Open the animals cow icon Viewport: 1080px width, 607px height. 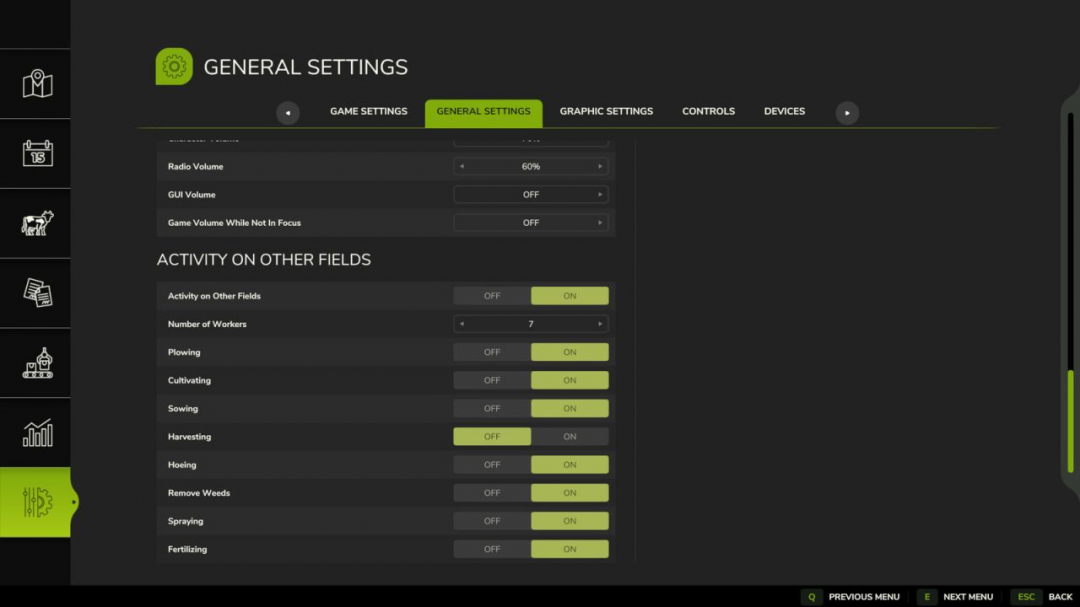click(x=37, y=223)
